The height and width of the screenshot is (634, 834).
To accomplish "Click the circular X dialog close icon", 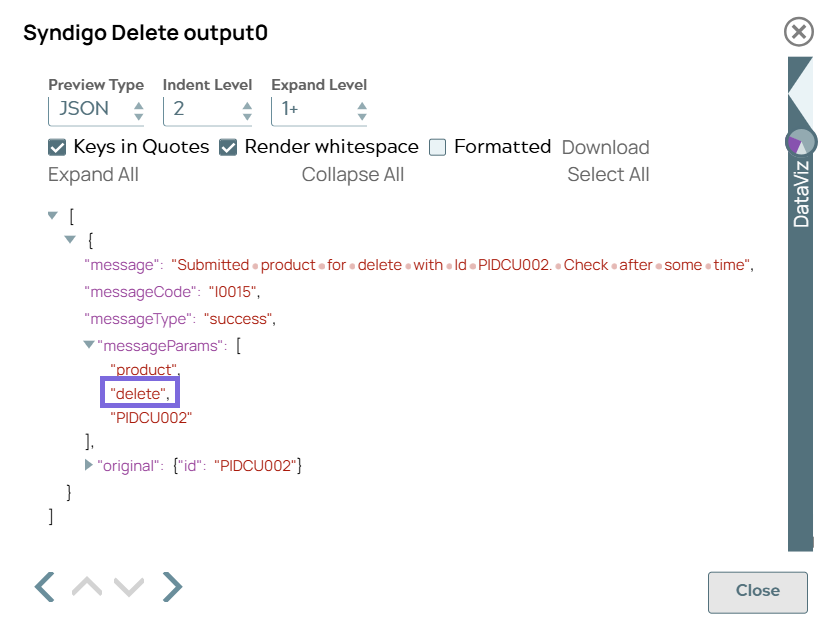I will [798, 32].
